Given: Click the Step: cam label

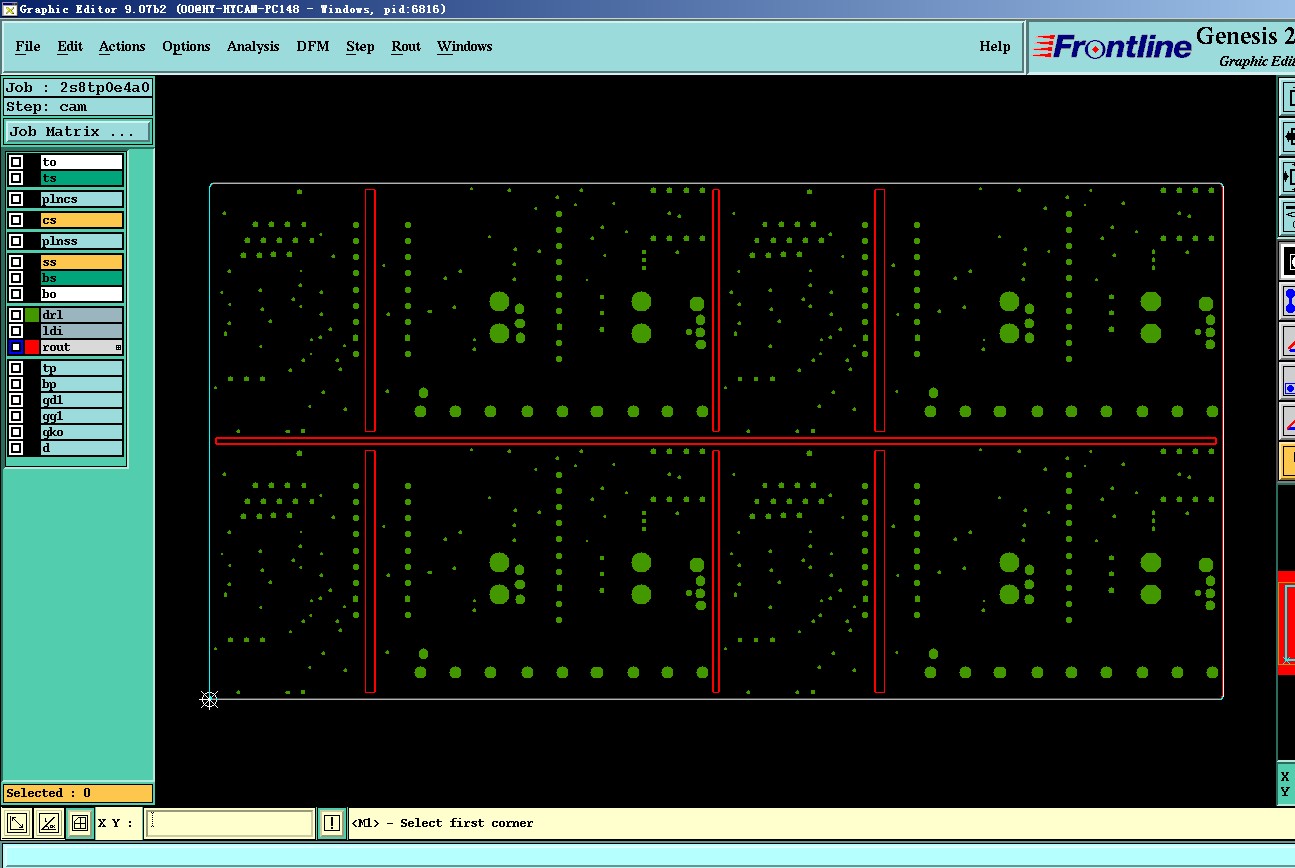Looking at the screenshot, I should [x=78, y=107].
